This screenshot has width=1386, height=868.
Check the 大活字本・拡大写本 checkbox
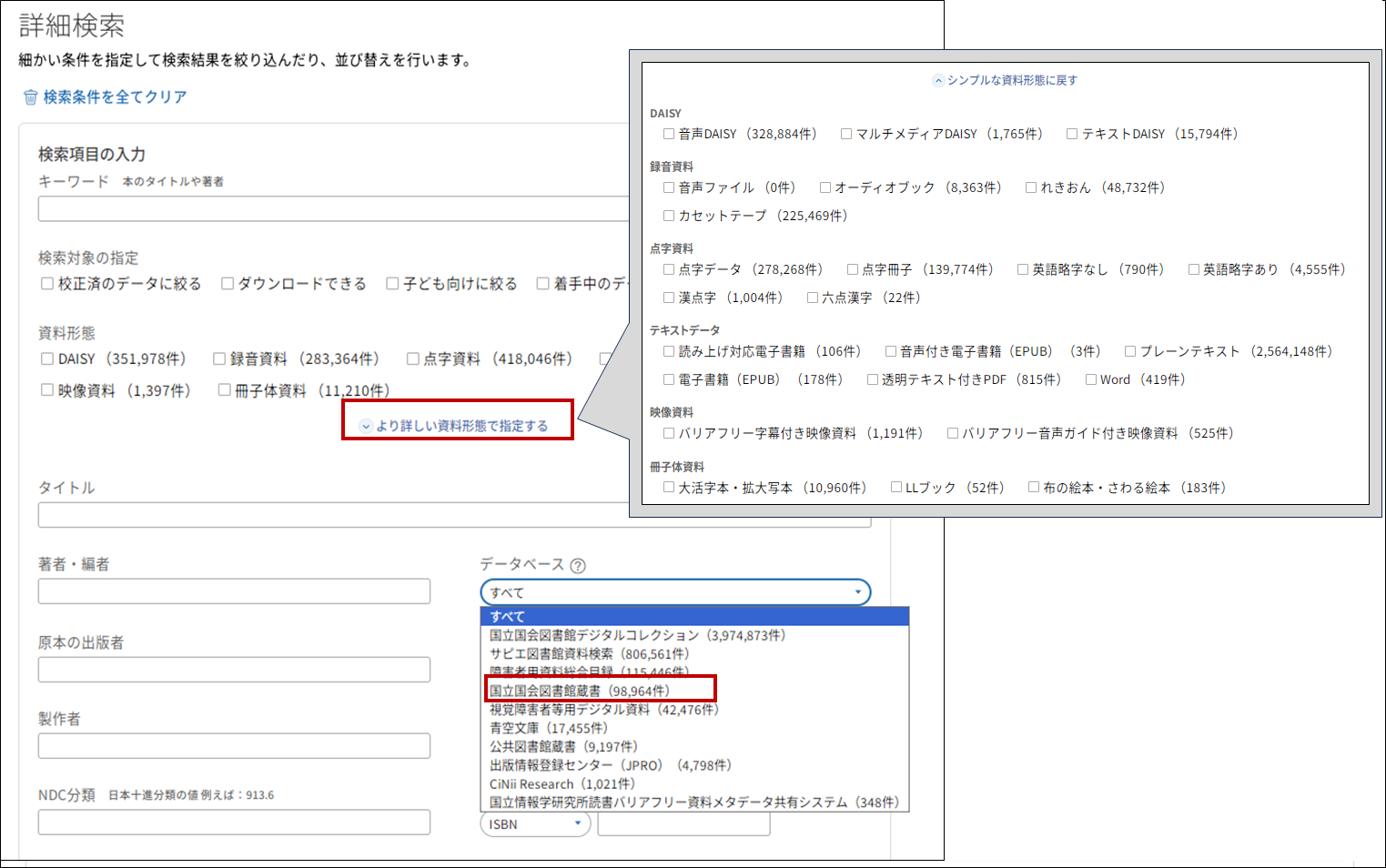[669, 488]
